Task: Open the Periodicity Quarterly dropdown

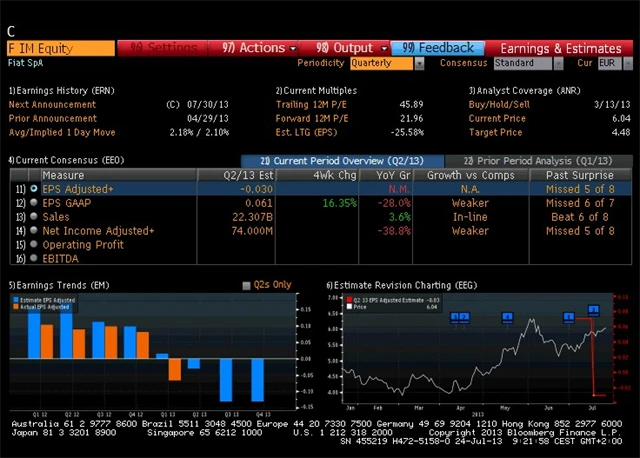Action: tap(419, 63)
